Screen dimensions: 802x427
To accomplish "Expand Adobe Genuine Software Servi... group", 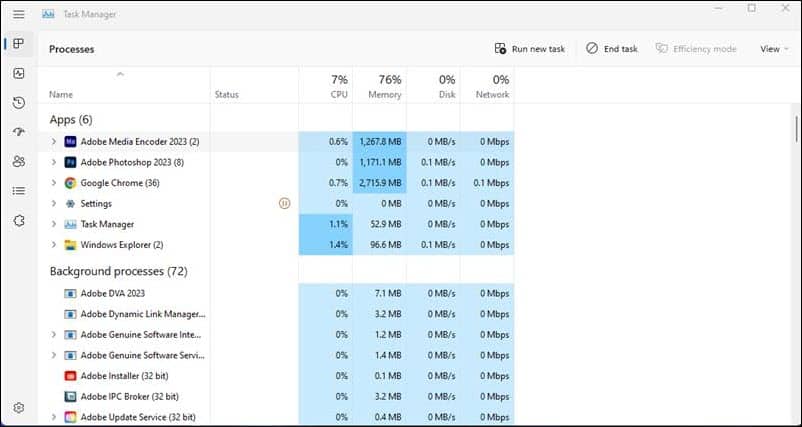I will [54, 355].
